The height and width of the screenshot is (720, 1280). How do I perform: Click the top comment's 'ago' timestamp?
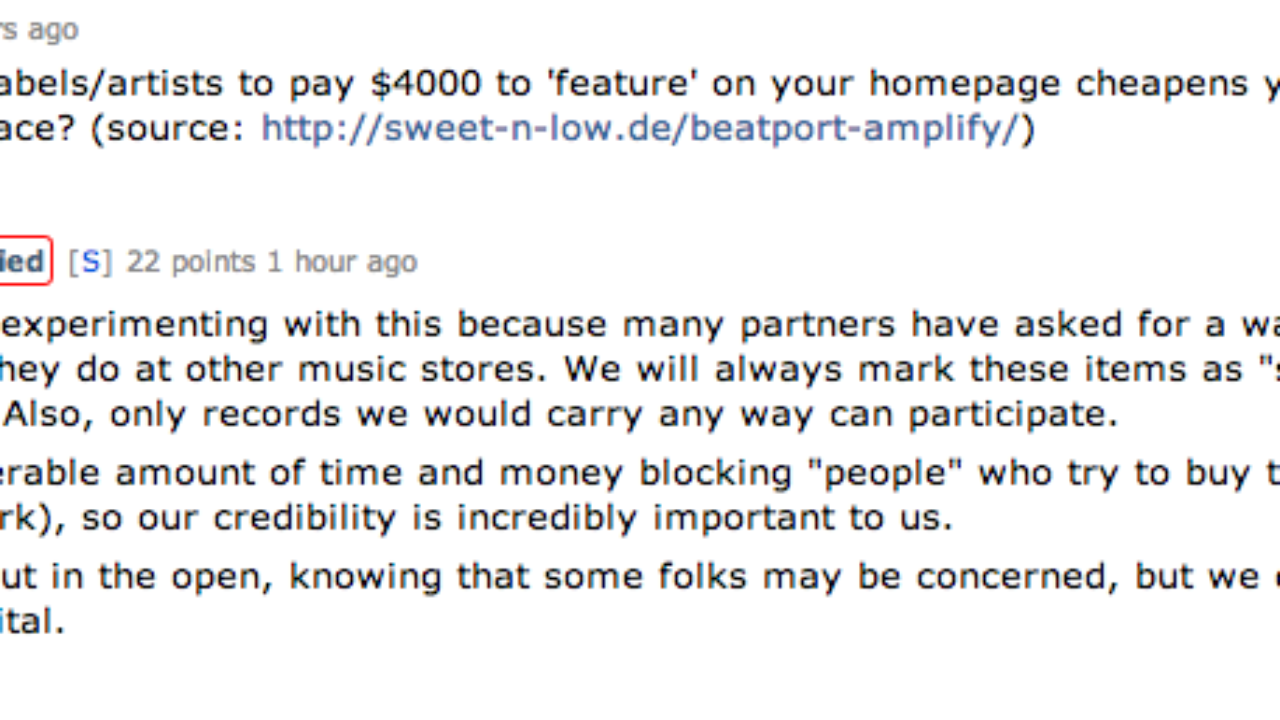tap(52, 30)
